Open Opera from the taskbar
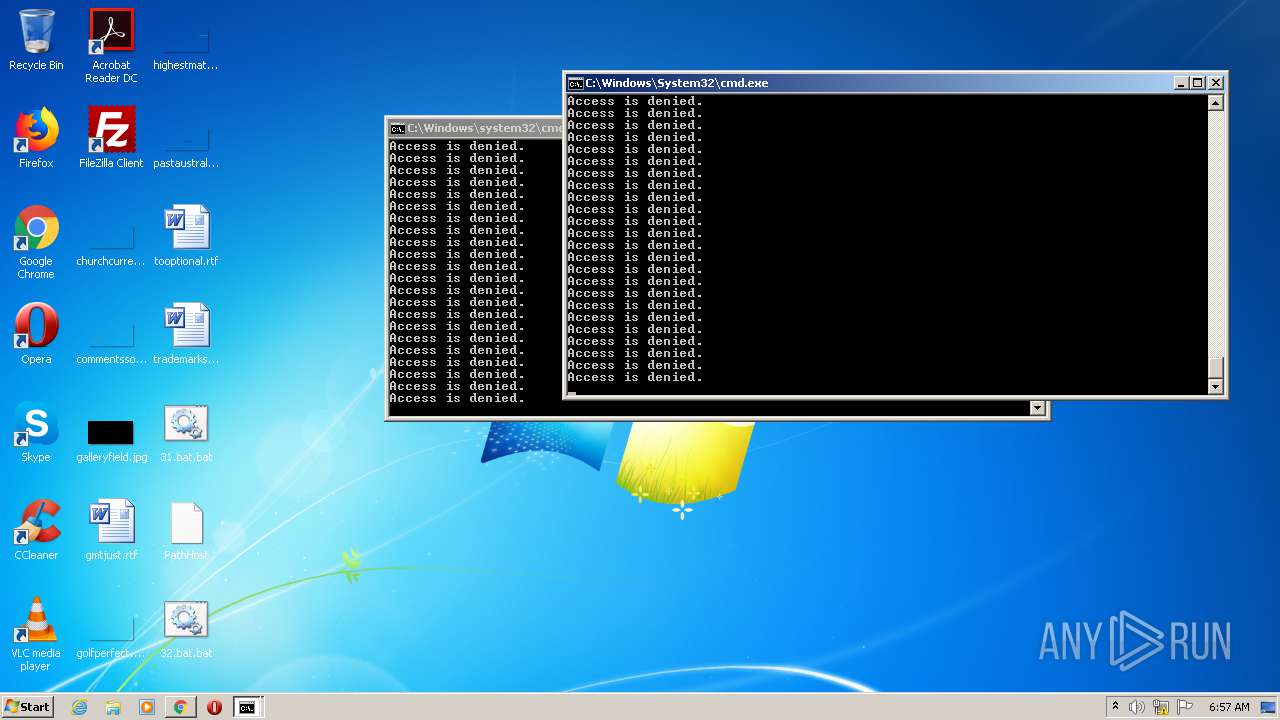Viewport: 1280px width, 720px height. 214,707
